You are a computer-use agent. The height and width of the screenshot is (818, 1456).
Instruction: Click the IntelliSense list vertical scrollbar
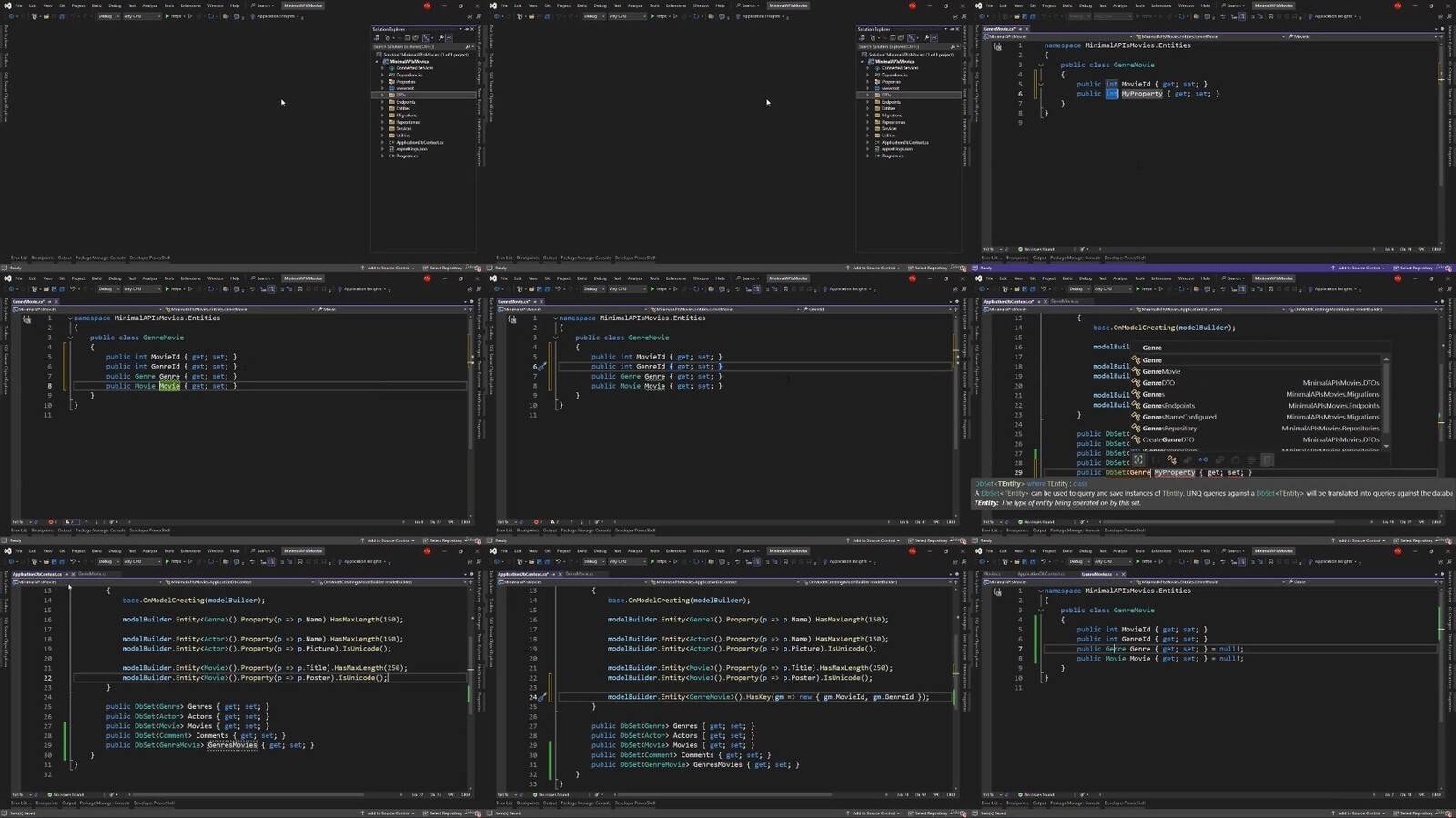pos(1386,400)
